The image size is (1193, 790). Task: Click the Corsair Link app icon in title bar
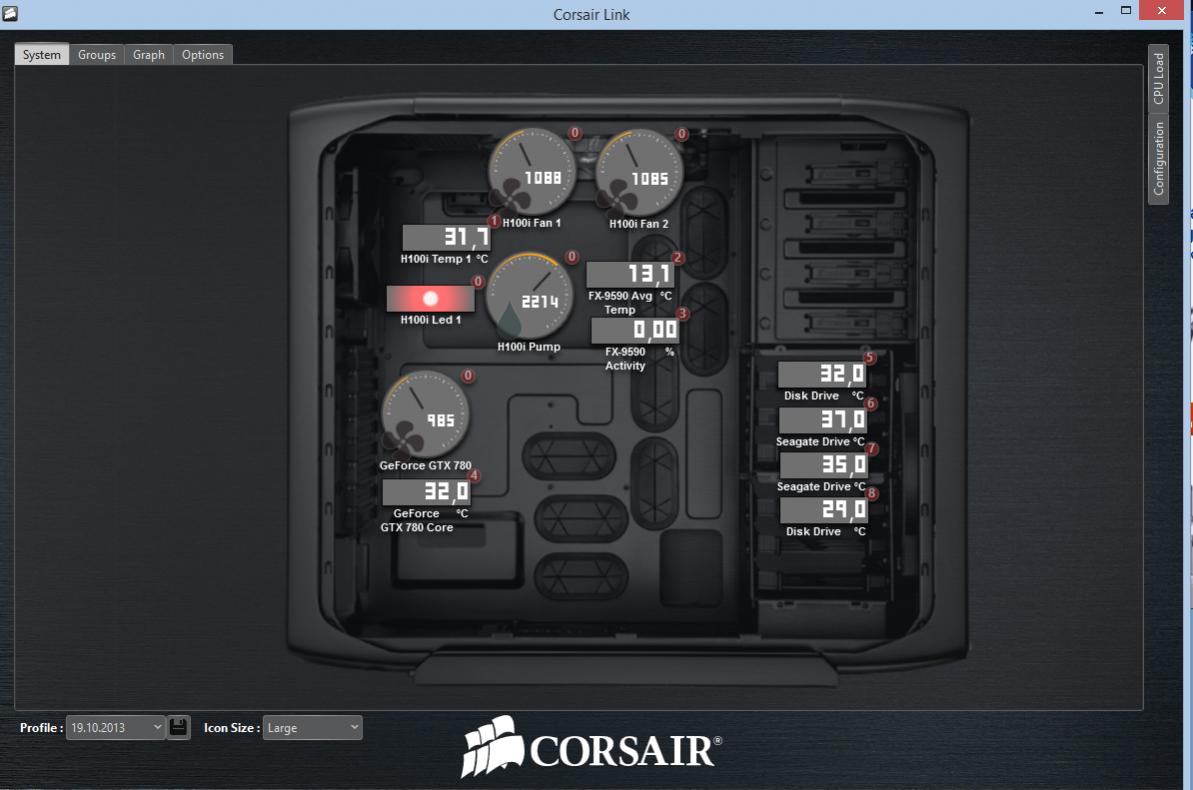point(10,13)
